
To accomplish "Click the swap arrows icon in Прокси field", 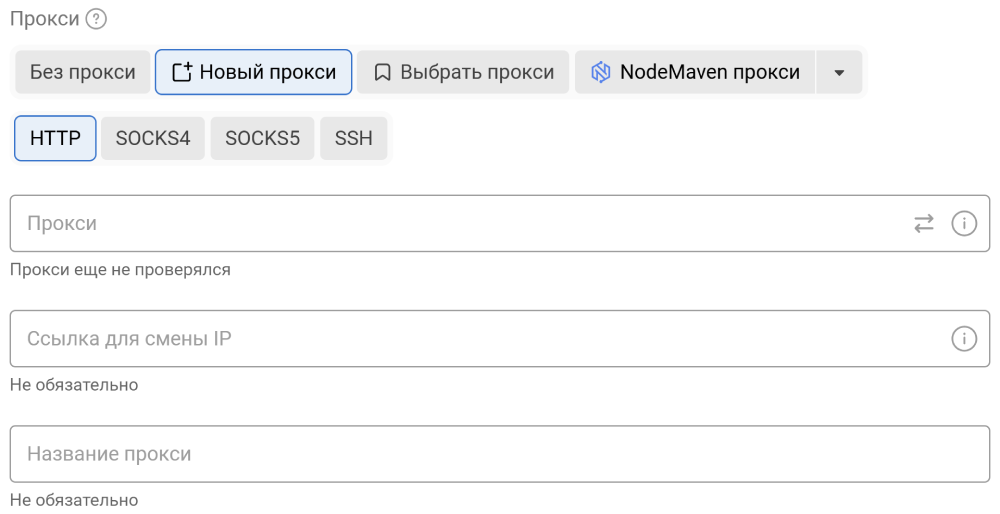I will pyautogui.click(x=924, y=224).
